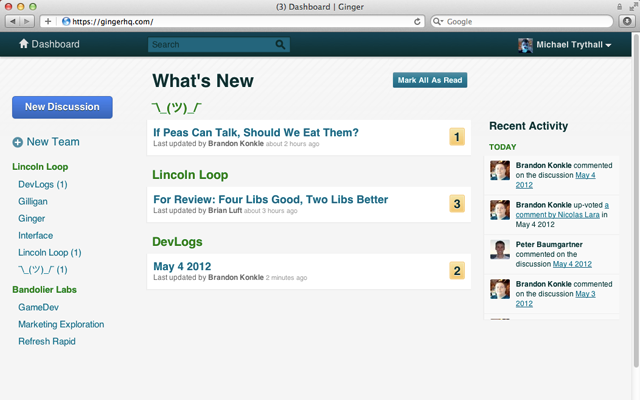640x400 pixels.
Task: Open the For Review: Four Libs Good discussion
Action: [x=270, y=199]
